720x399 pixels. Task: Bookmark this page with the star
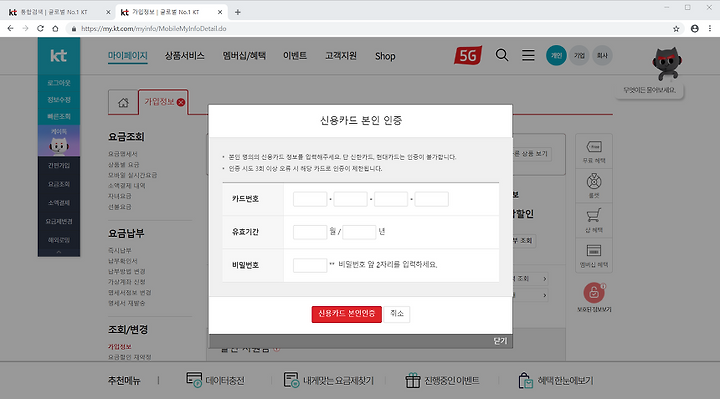pyautogui.click(x=676, y=28)
